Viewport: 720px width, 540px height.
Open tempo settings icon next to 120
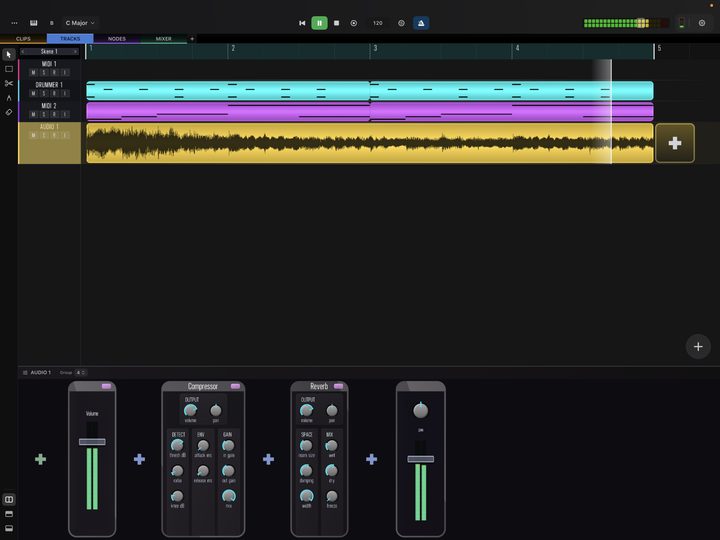point(401,23)
